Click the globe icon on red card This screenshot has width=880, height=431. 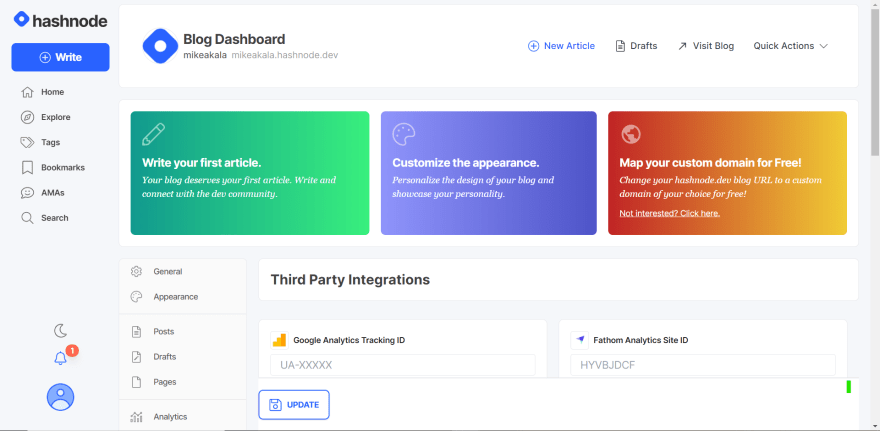pyautogui.click(x=631, y=134)
